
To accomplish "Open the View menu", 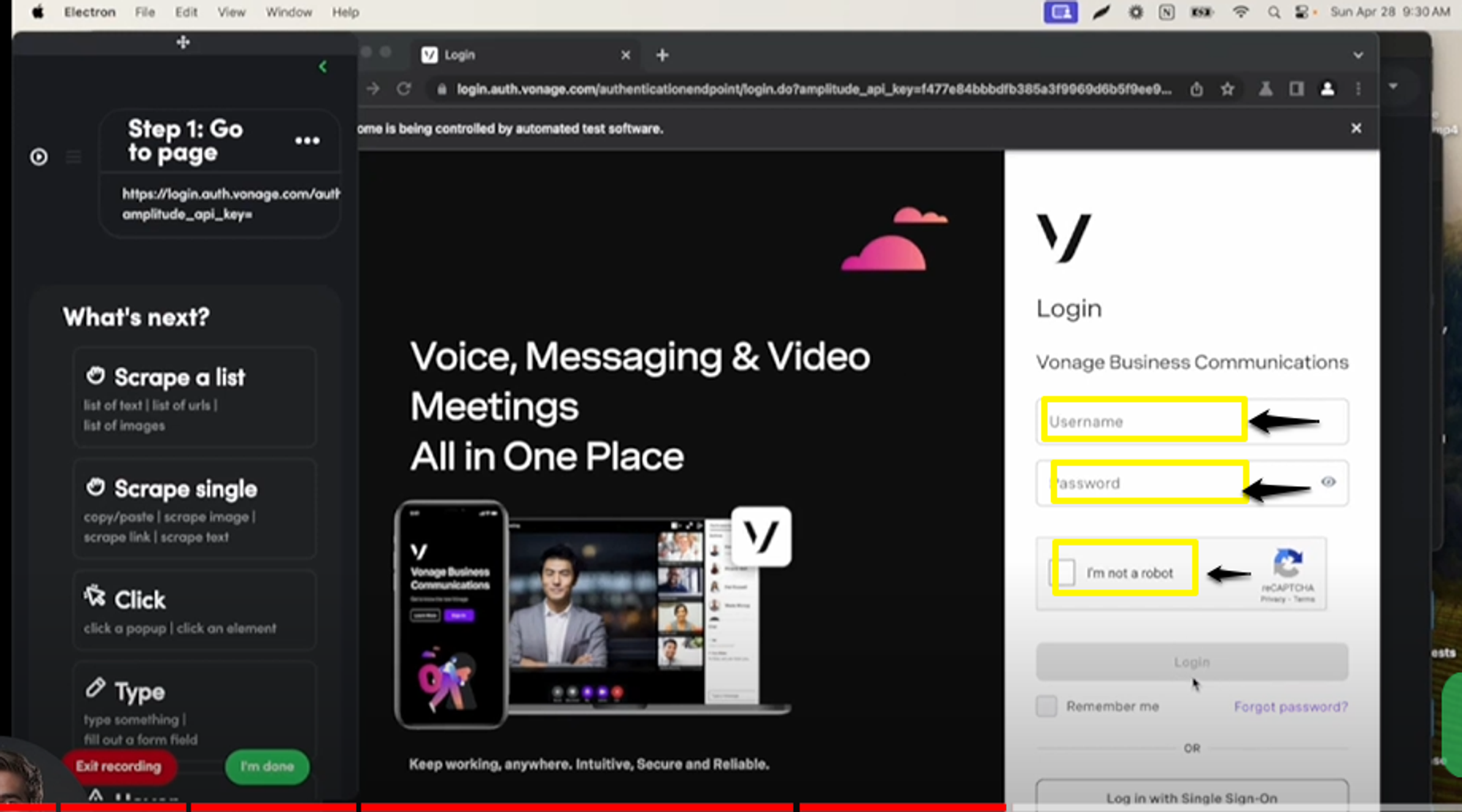I will click(232, 12).
